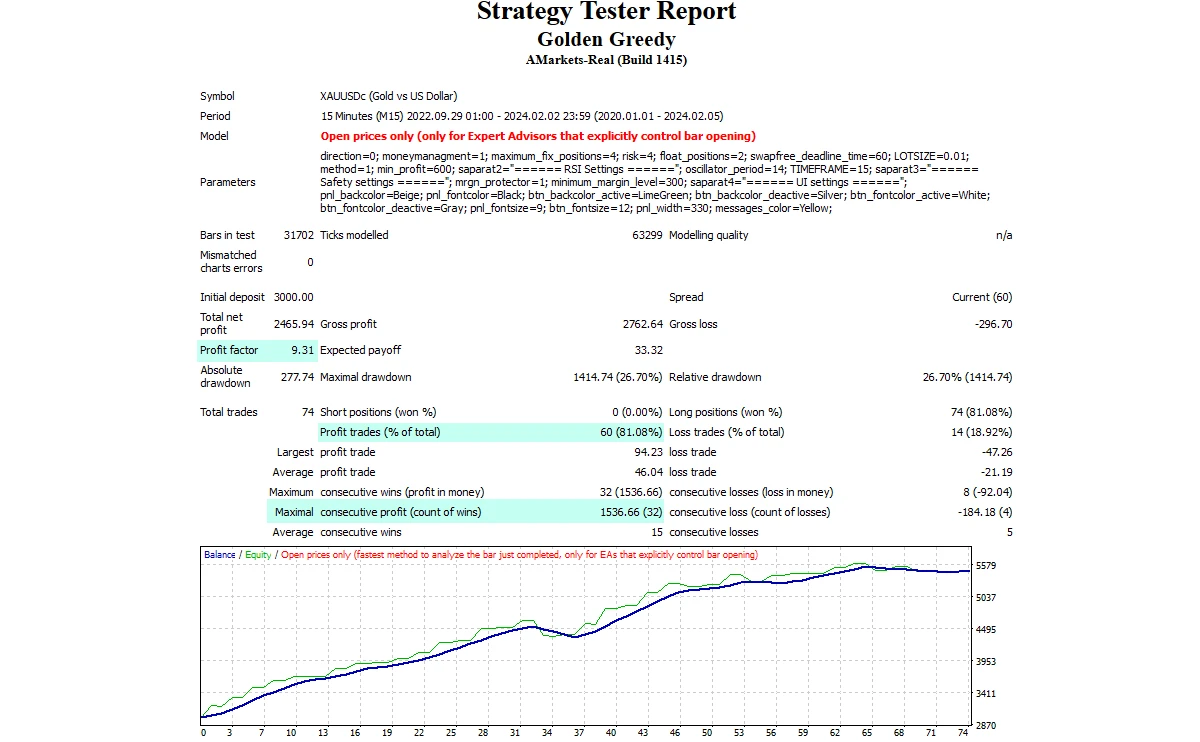Click the red Open prices only model text

538,136
